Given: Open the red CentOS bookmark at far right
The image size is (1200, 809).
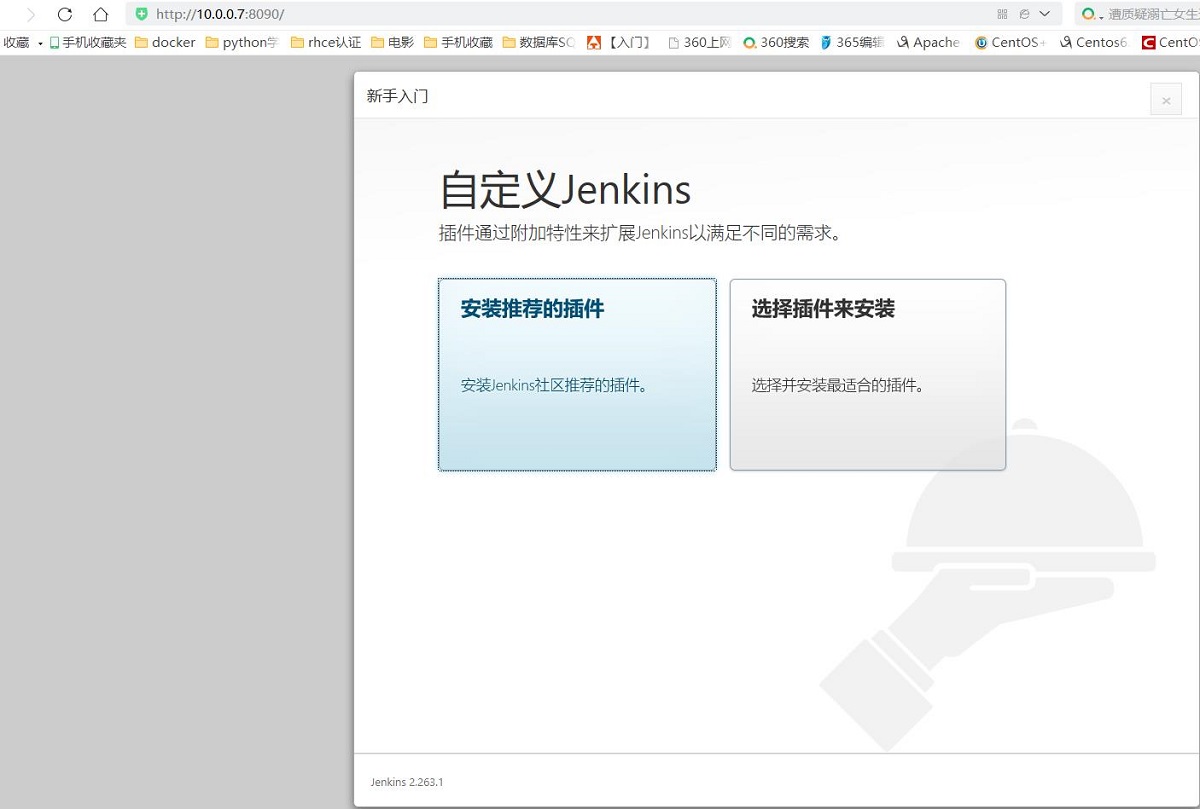Looking at the screenshot, I should pyautogui.click(x=1171, y=43).
